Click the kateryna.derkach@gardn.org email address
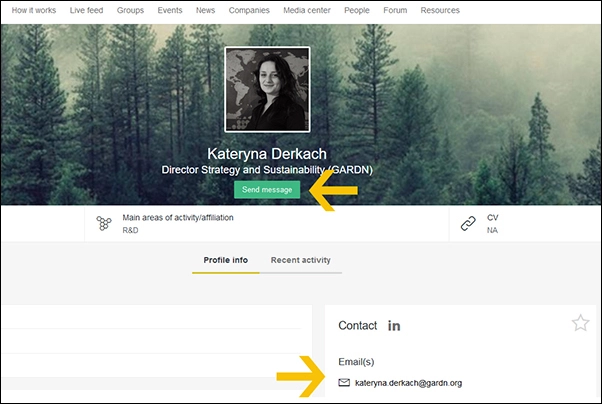Image resolution: width=602 pixels, height=404 pixels. pos(408,383)
